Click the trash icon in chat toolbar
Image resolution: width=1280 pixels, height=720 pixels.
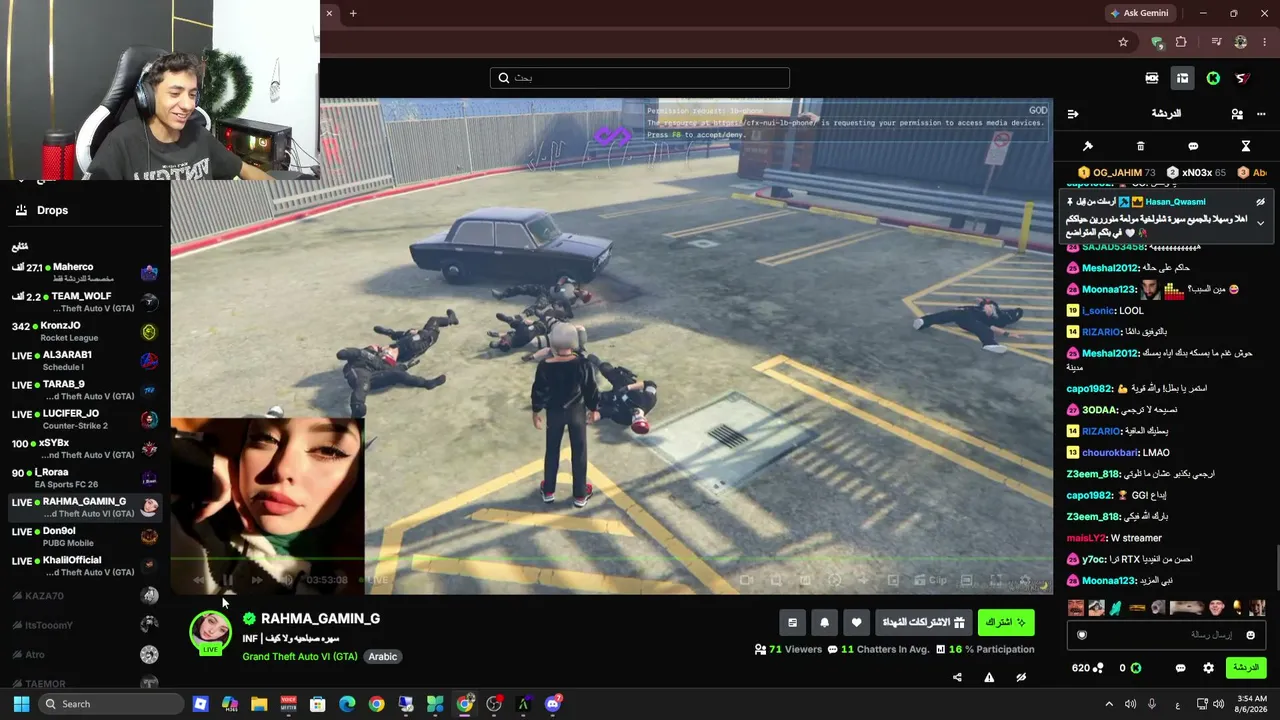pyautogui.click(x=1141, y=146)
